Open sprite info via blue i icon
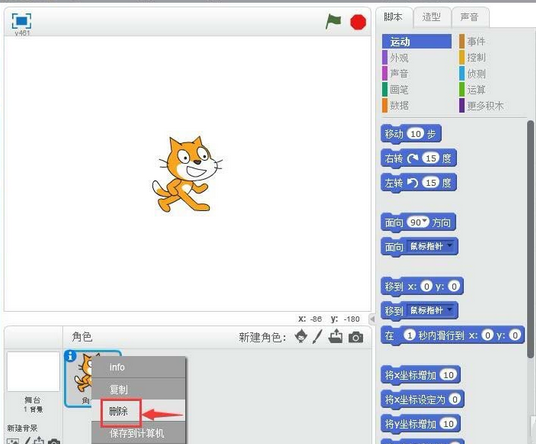 pos(70,356)
